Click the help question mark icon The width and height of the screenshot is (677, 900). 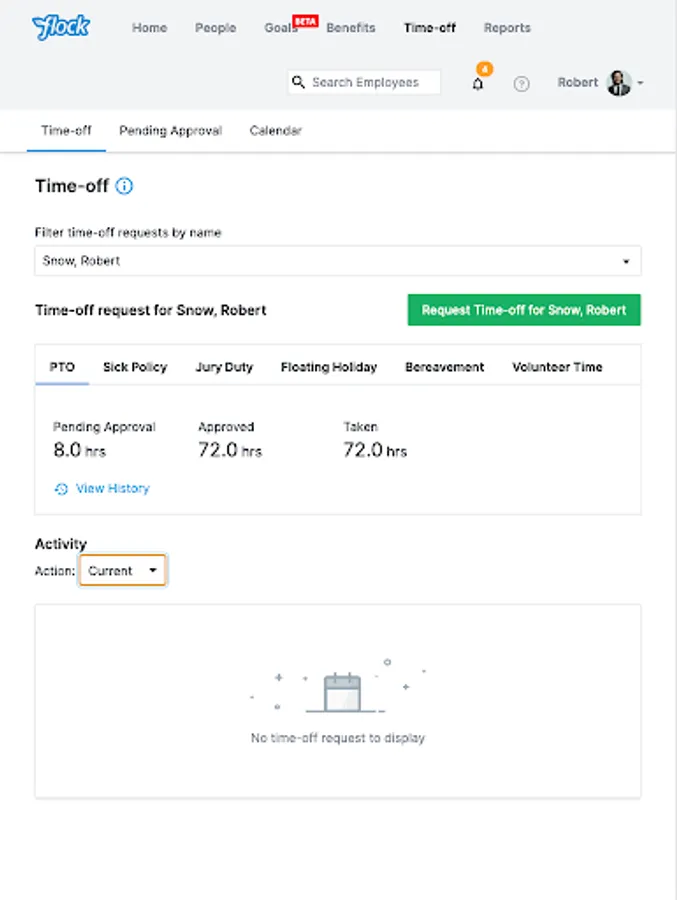coord(521,84)
